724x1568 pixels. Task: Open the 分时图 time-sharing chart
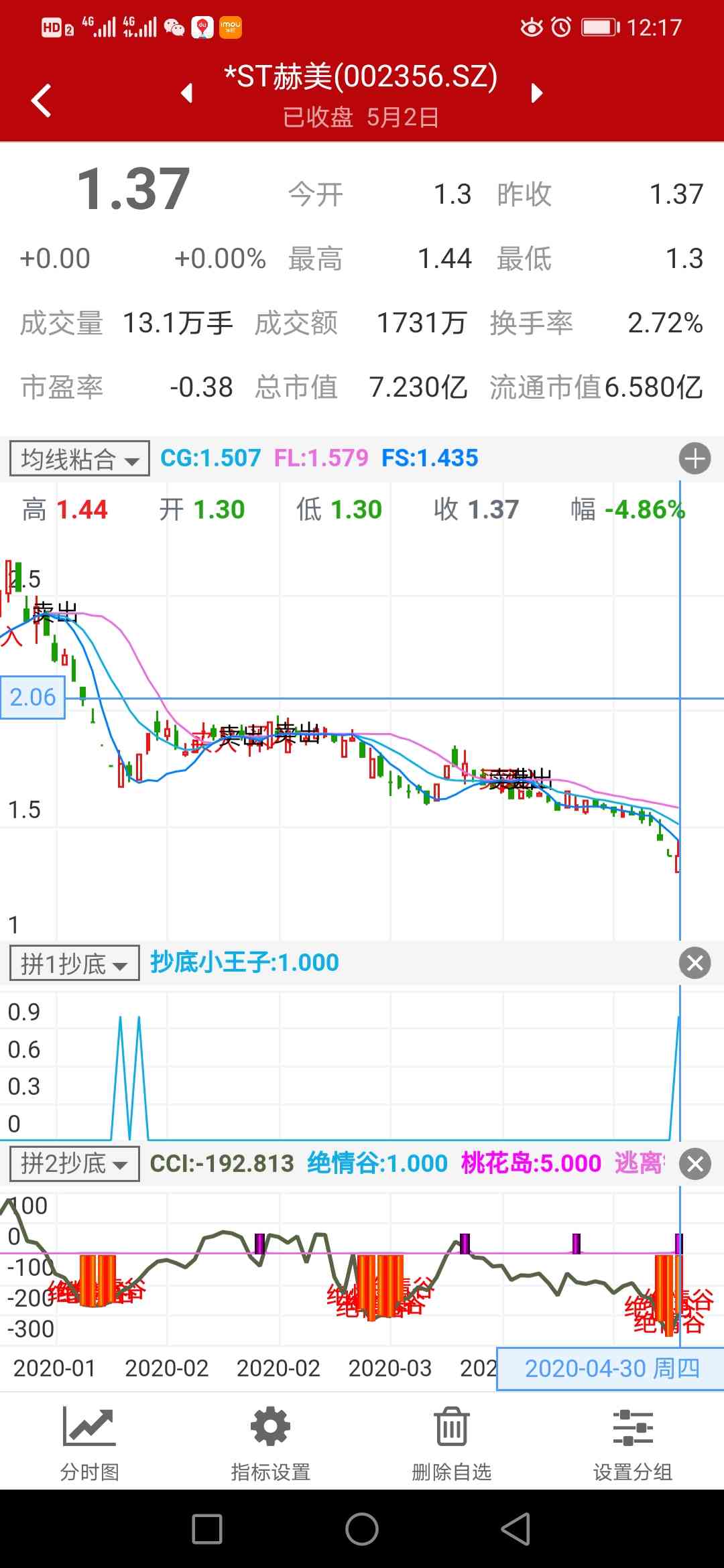click(90, 1443)
